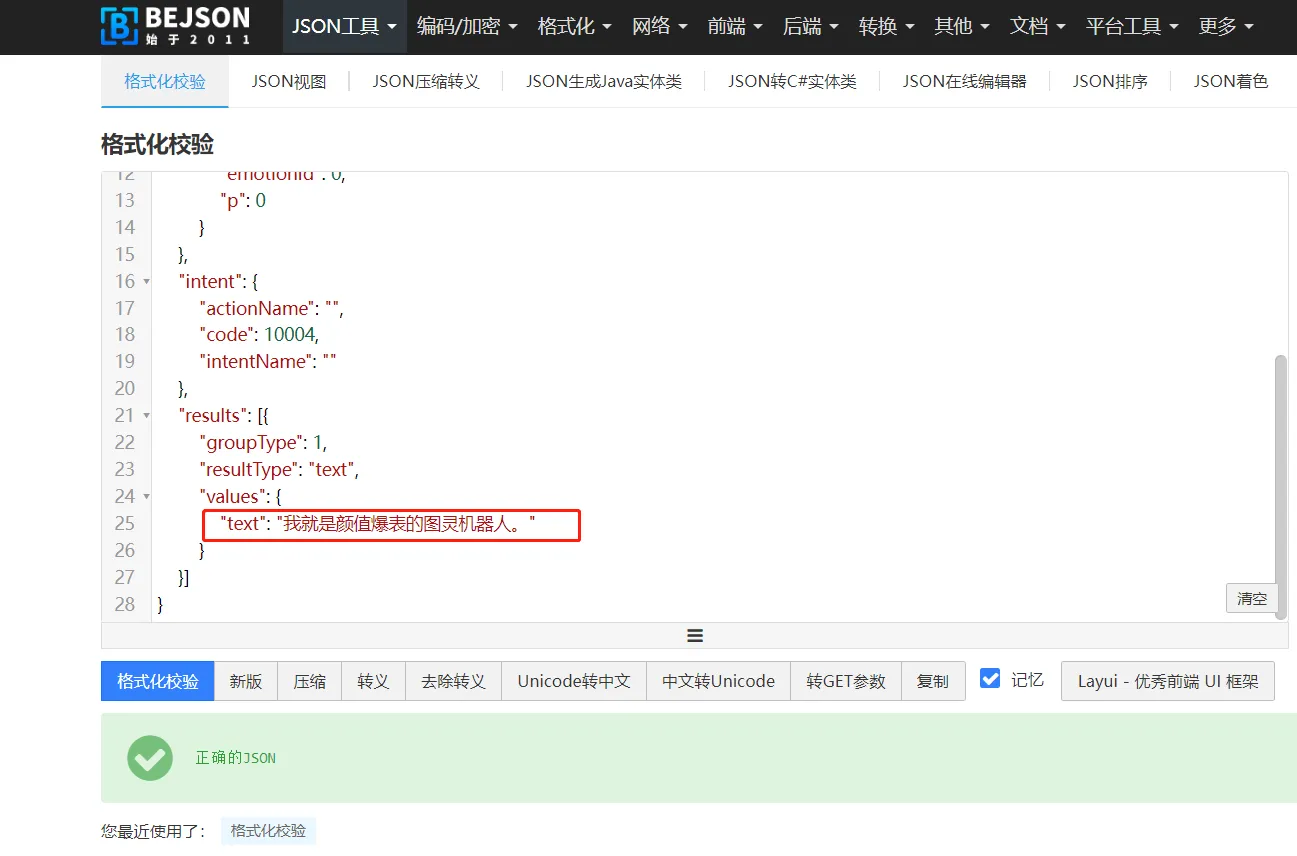Open the 前端 dropdown menu
Image resolution: width=1297 pixels, height=856 pixels.
coord(735,27)
